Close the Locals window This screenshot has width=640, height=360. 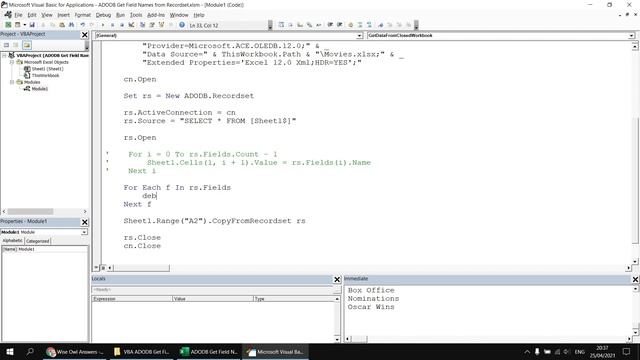point(337,280)
